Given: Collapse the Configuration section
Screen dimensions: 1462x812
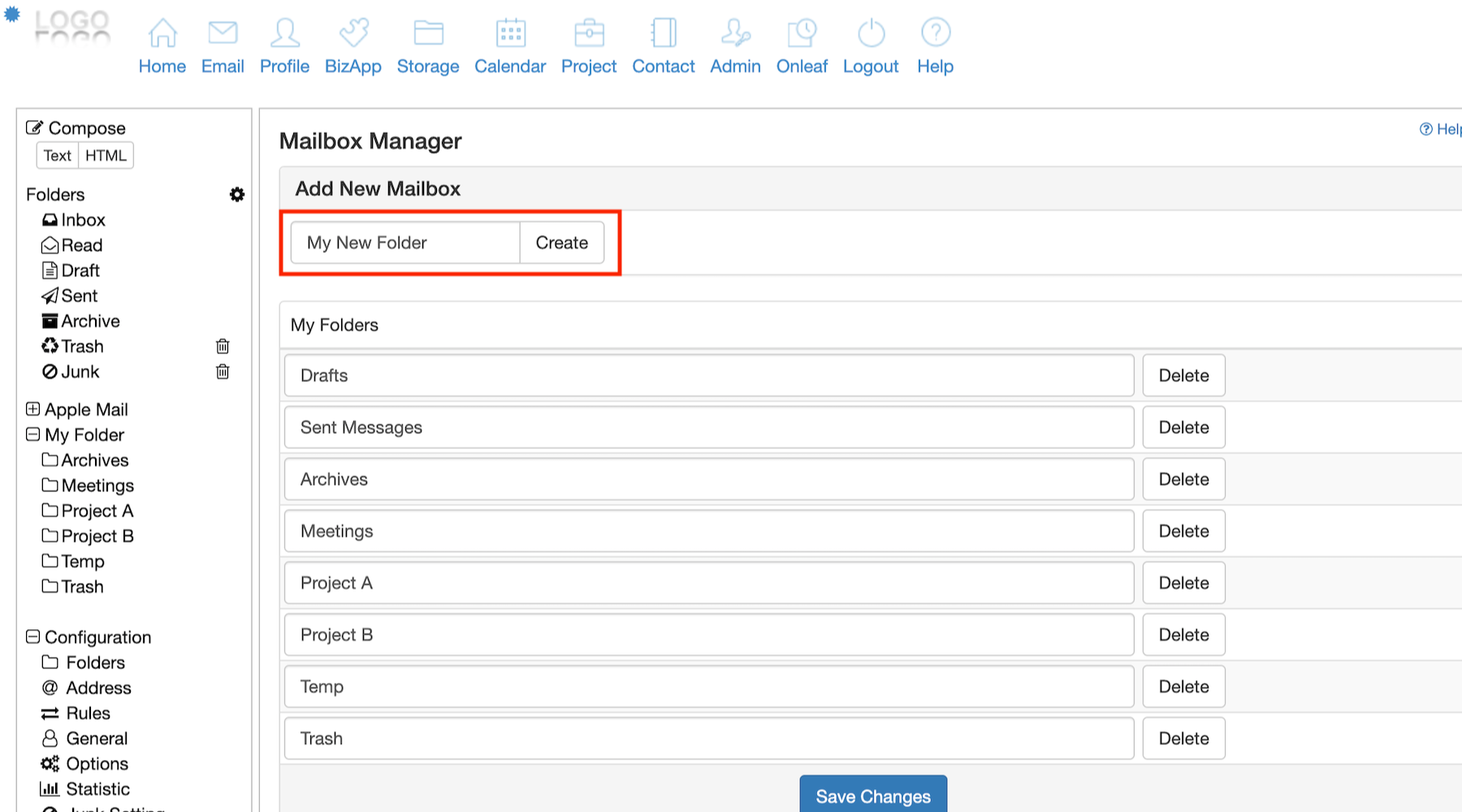Looking at the screenshot, I should tap(32, 637).
